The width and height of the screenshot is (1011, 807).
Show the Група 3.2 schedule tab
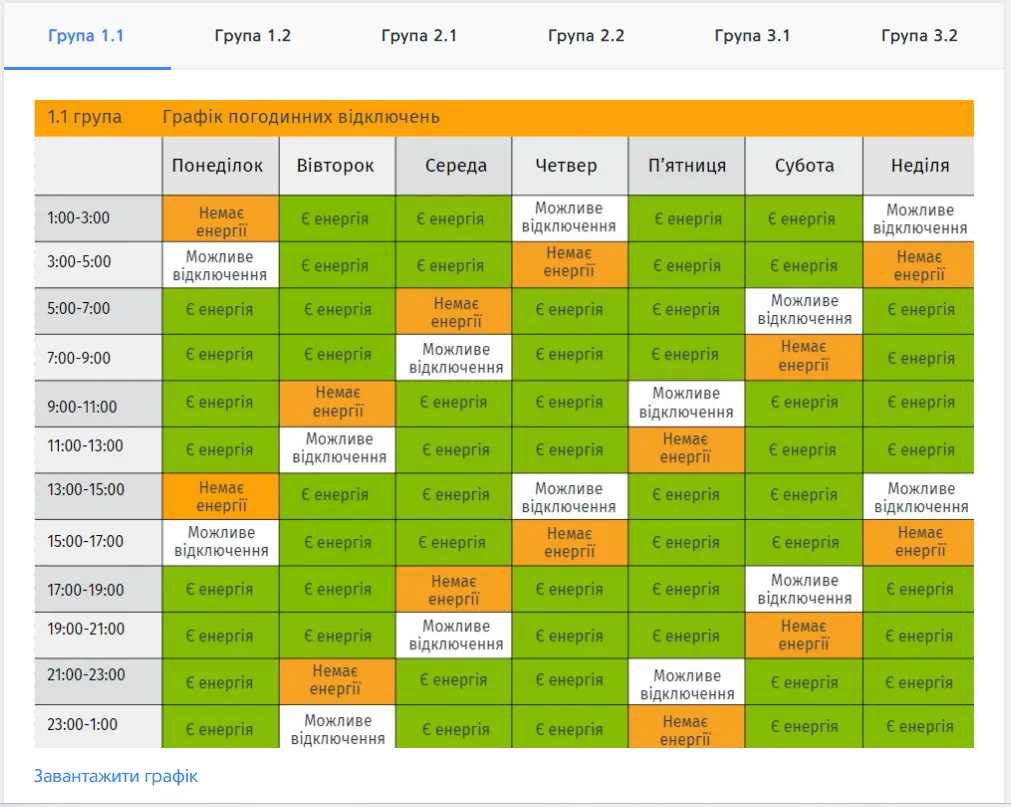[x=919, y=36]
